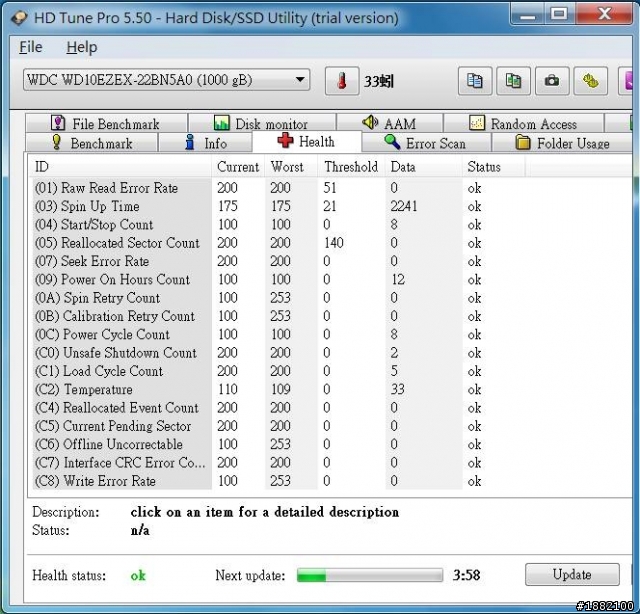Click Reallocated Sector threshold value 140
The height and width of the screenshot is (614, 640).
tap(333, 243)
